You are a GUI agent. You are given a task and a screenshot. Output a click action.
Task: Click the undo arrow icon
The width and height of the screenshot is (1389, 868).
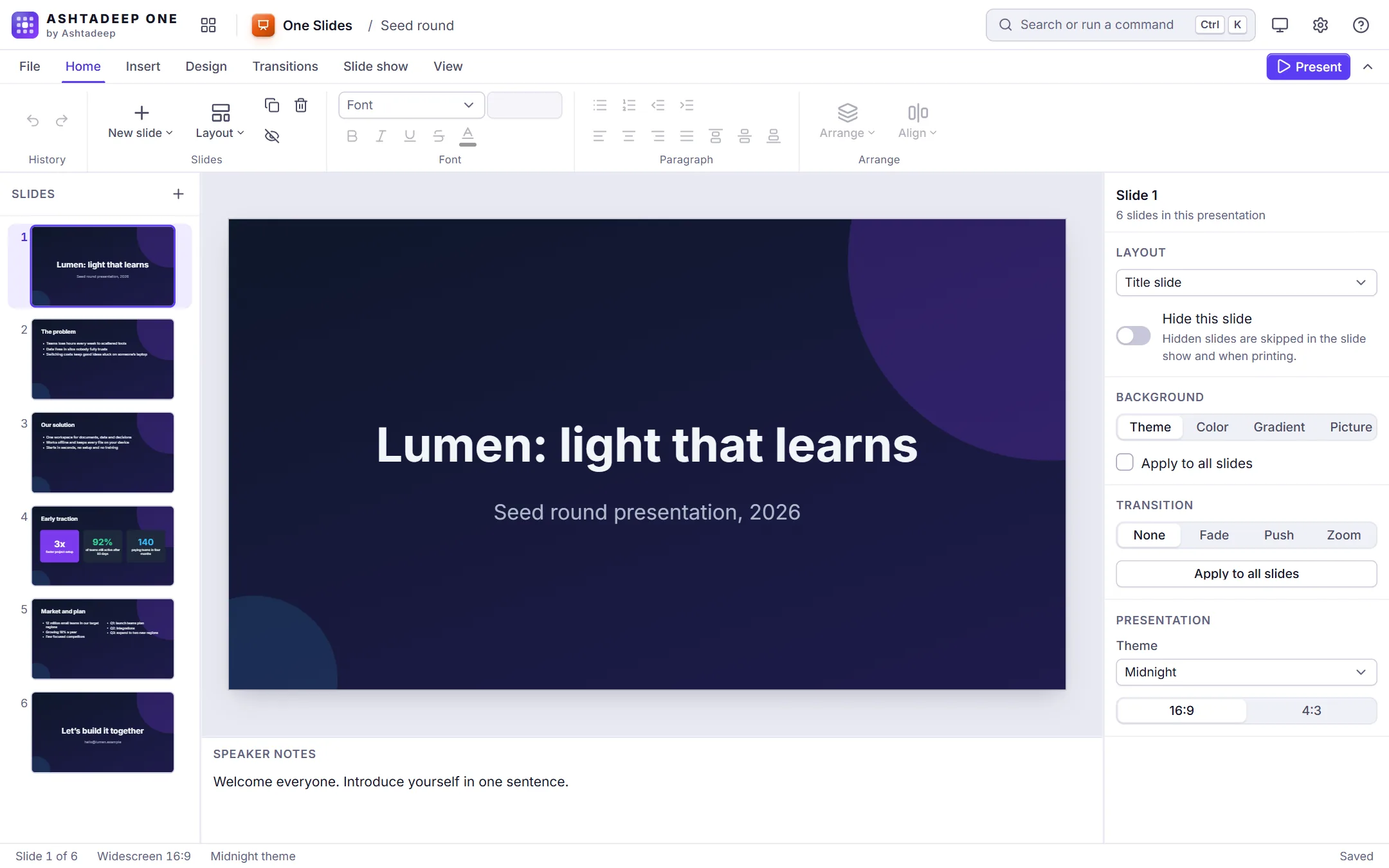click(33, 120)
